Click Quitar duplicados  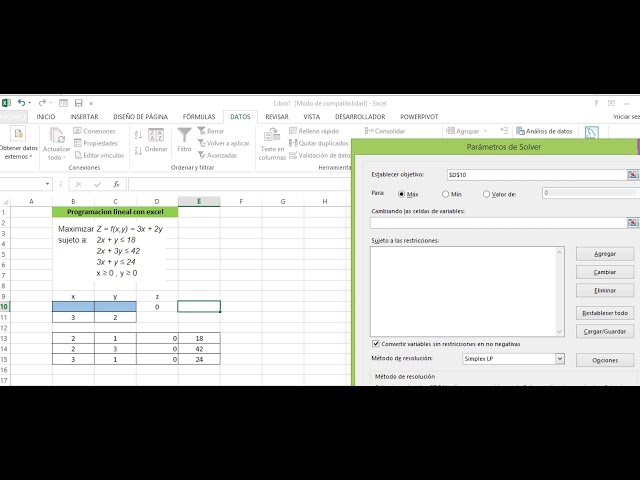click(318, 143)
